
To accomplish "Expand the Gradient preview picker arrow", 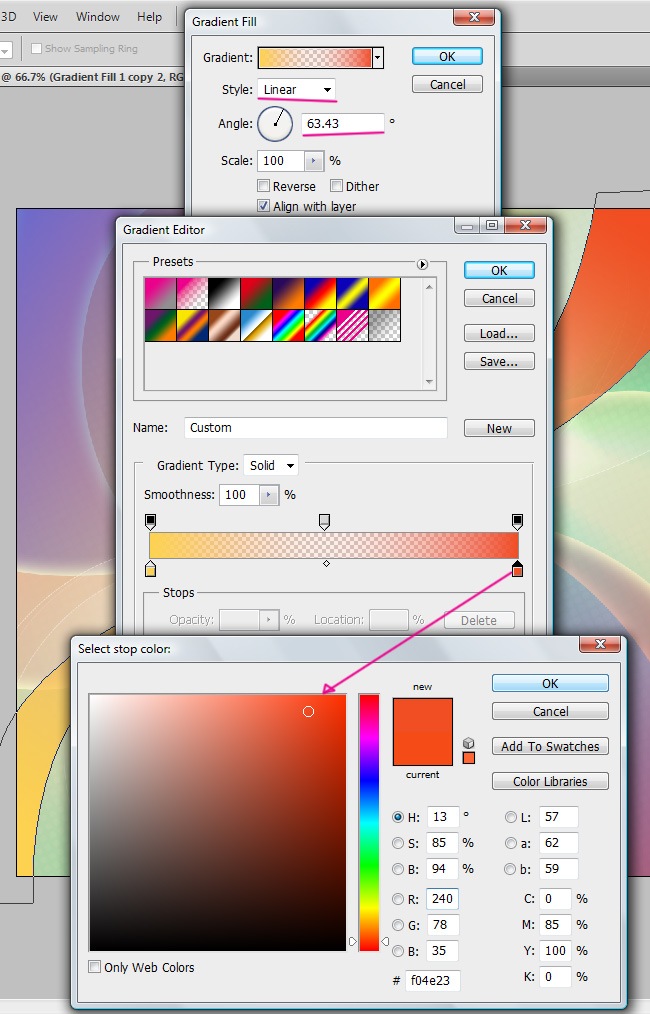I will click(x=378, y=58).
